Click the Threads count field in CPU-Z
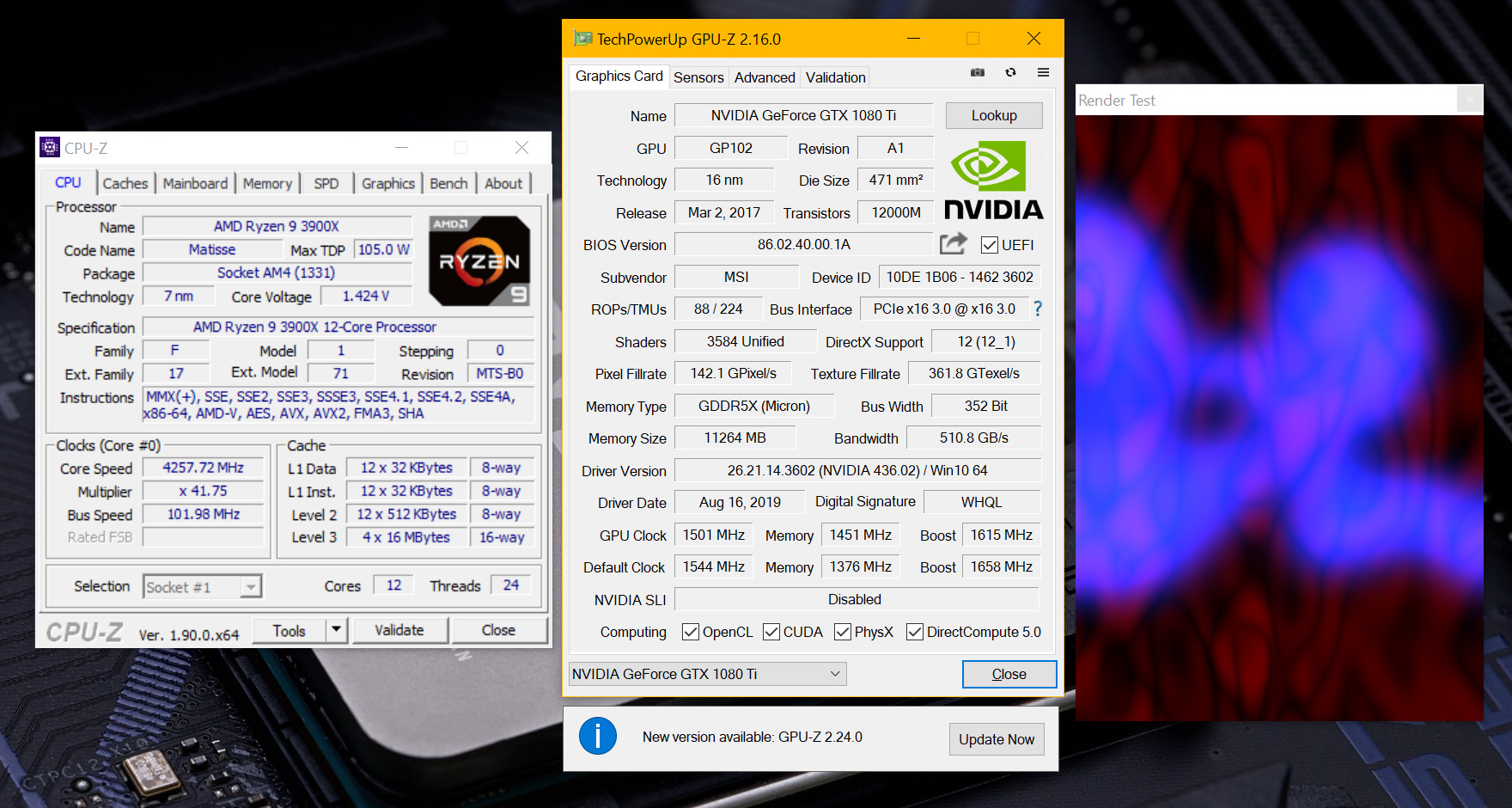The height and width of the screenshot is (808, 1512). click(511, 585)
